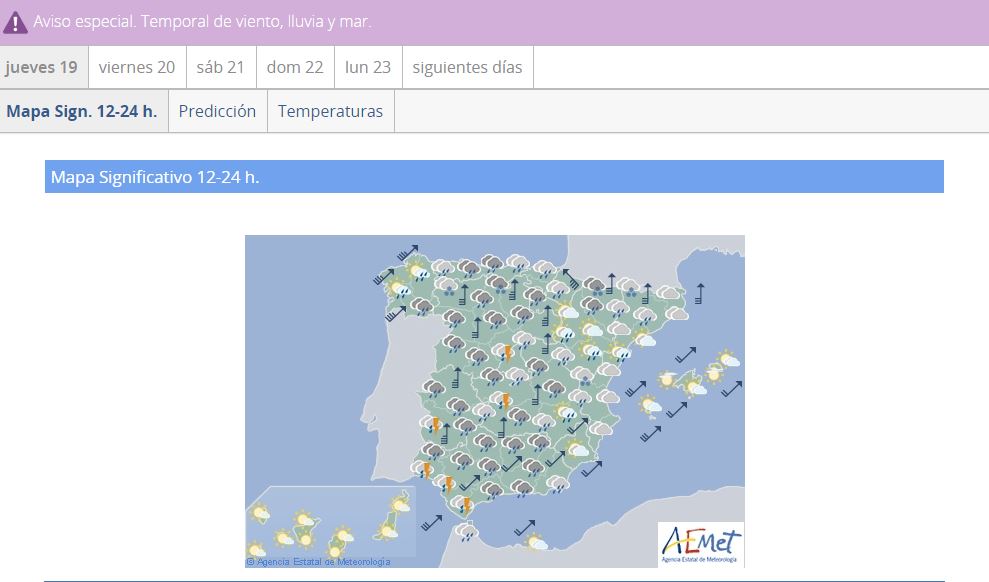This screenshot has height=582, width=989.
Task: Switch to the 'sáb 21' tab
Action: point(221,68)
